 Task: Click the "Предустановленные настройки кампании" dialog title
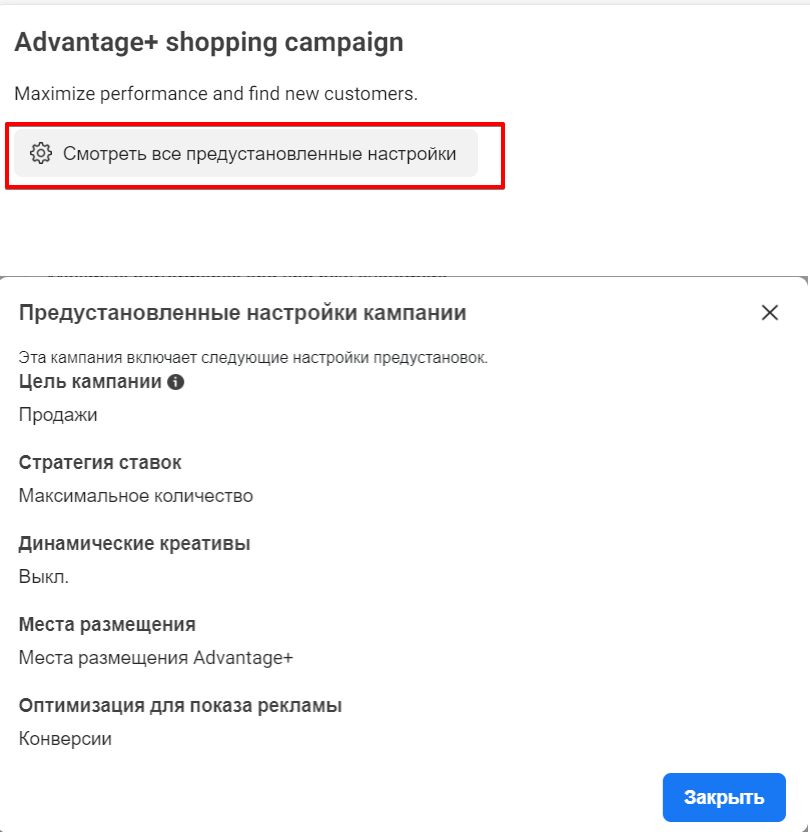tap(243, 313)
